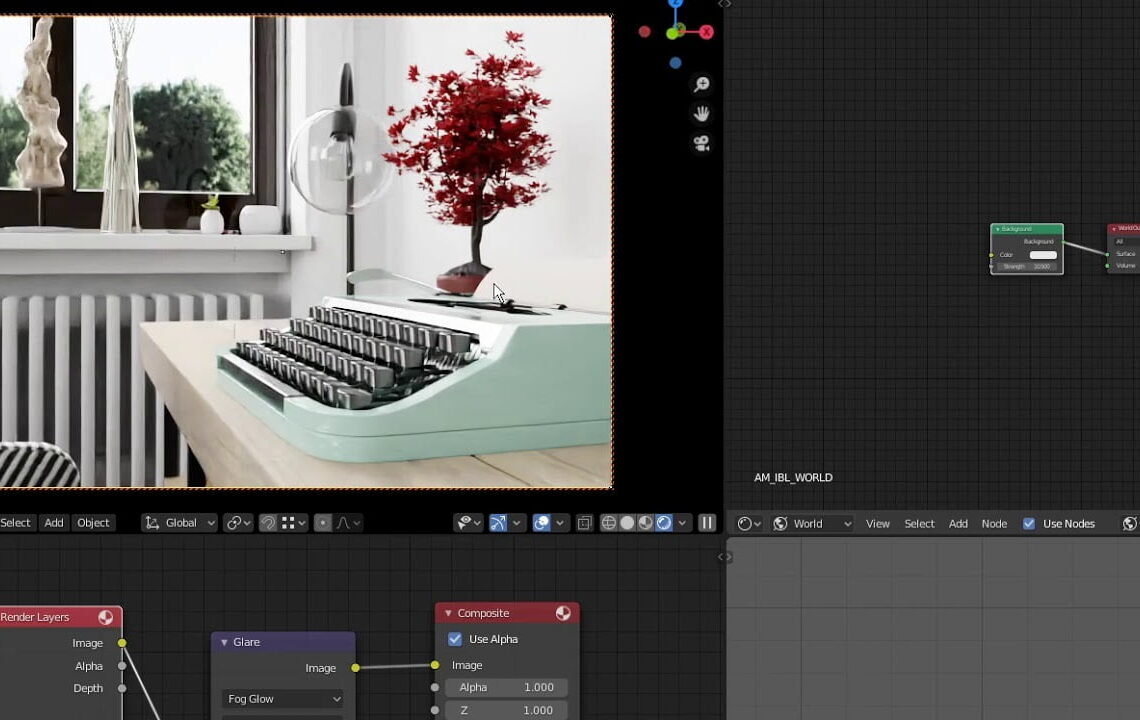Toggle viewport overlays button
Image resolution: width=1140 pixels, height=720 pixels.
point(541,523)
